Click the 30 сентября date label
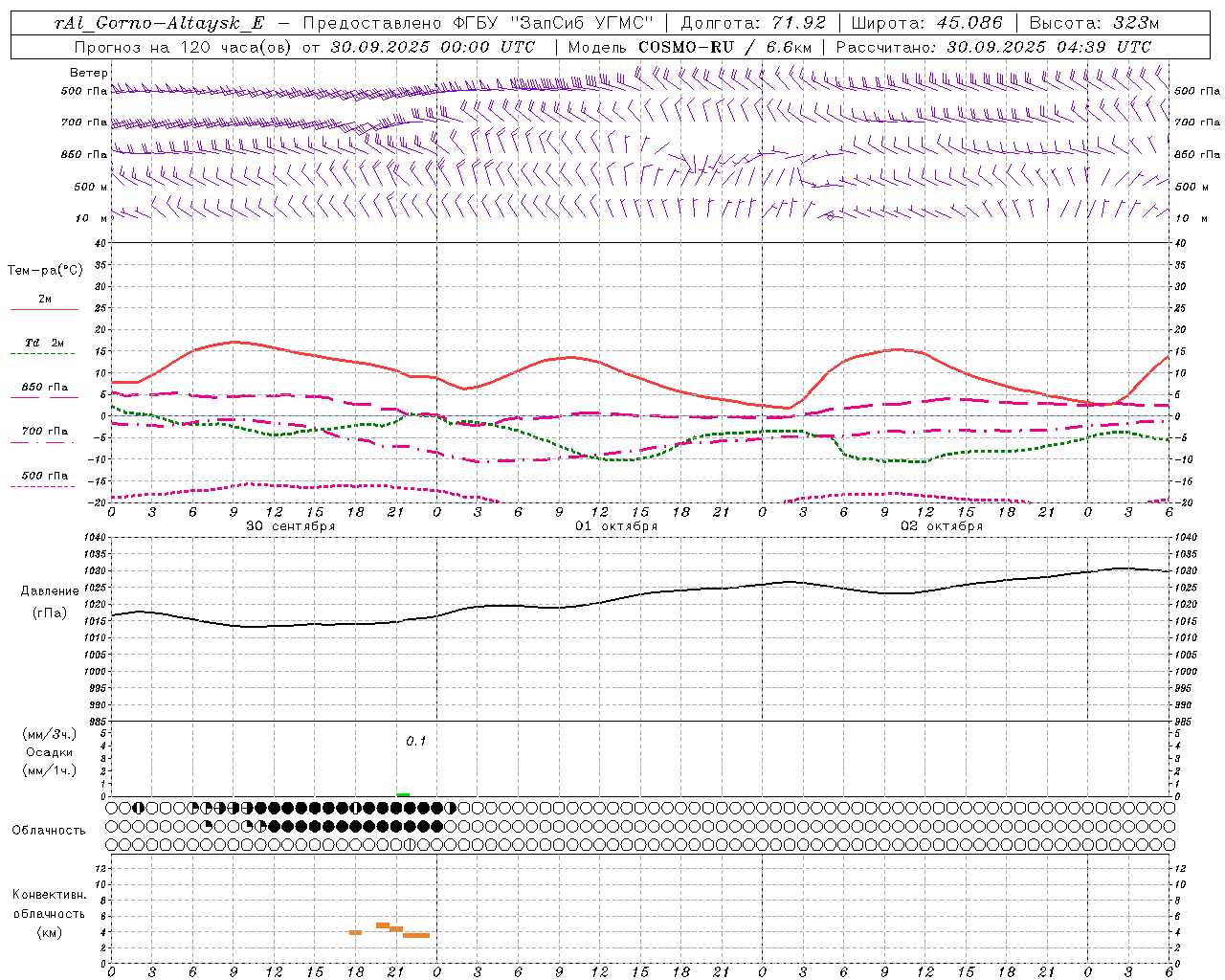Screen dimensions: 1225x980 [291, 526]
